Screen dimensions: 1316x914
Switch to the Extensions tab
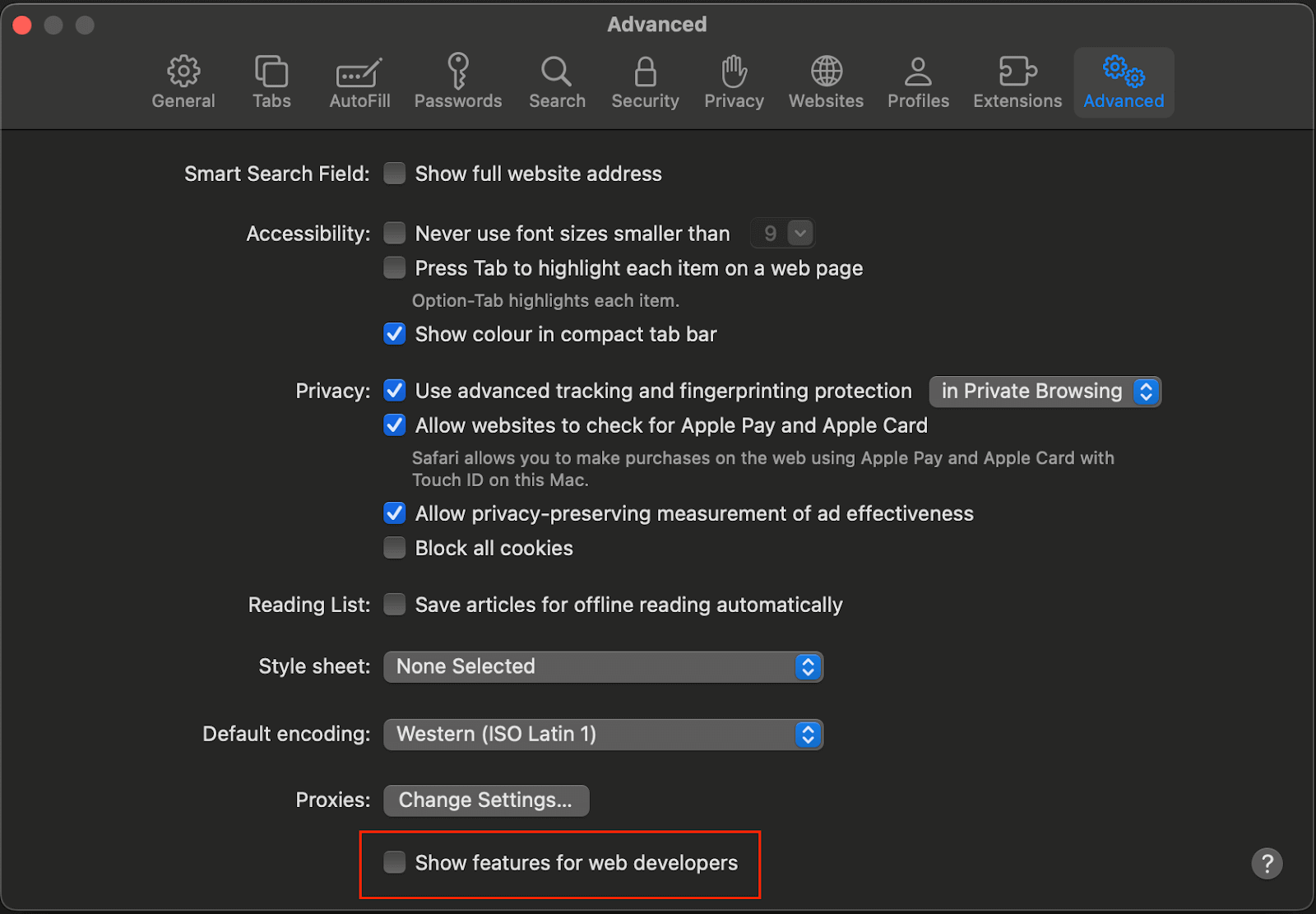click(x=1017, y=80)
